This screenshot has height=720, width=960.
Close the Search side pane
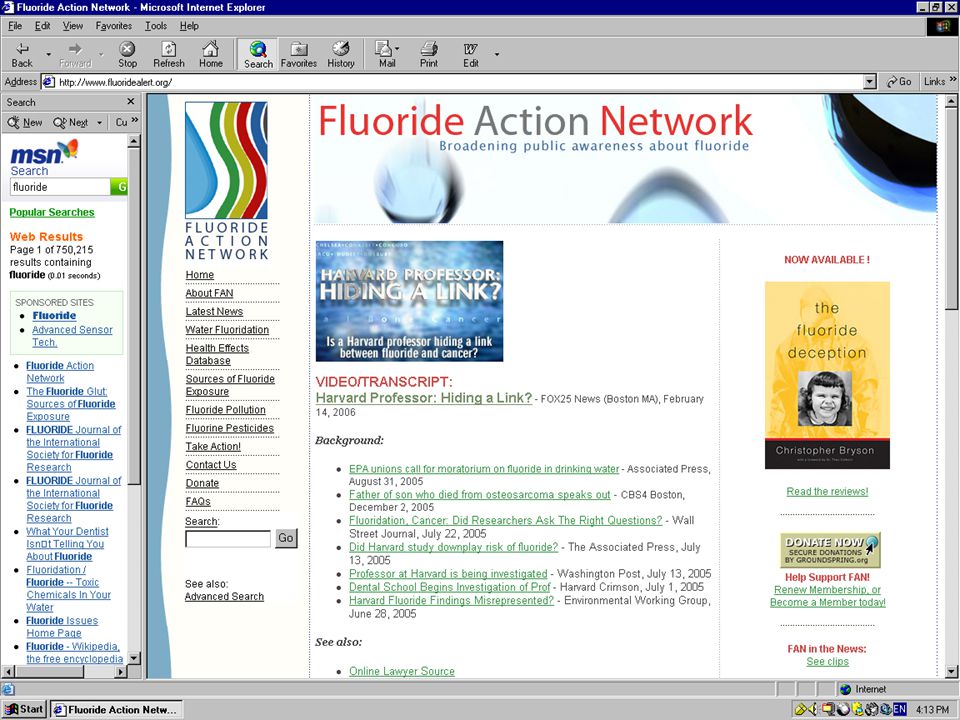pos(130,102)
